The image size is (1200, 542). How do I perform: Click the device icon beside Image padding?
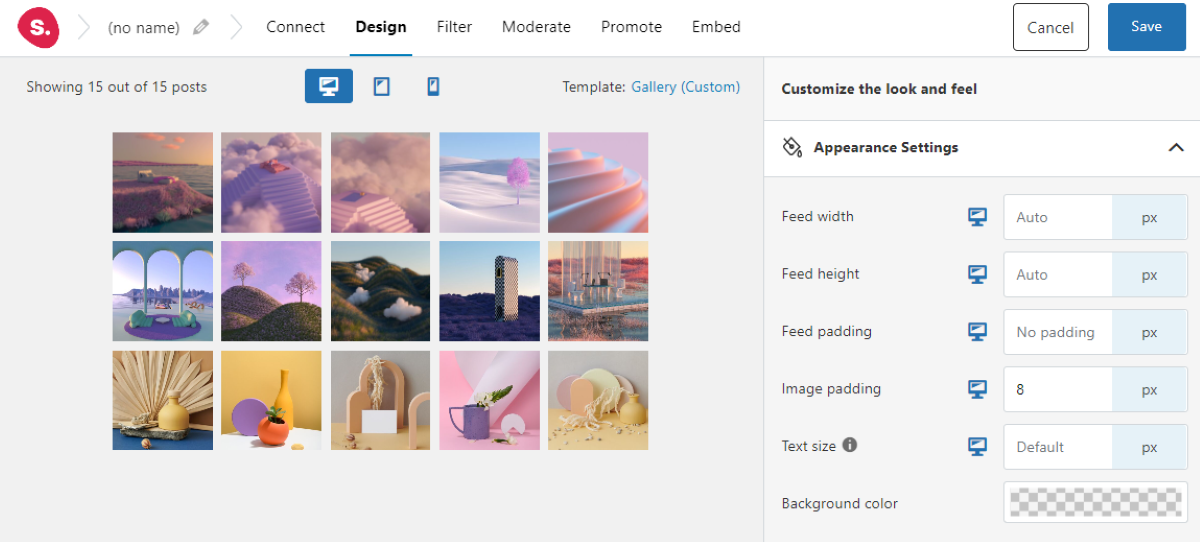point(977,389)
